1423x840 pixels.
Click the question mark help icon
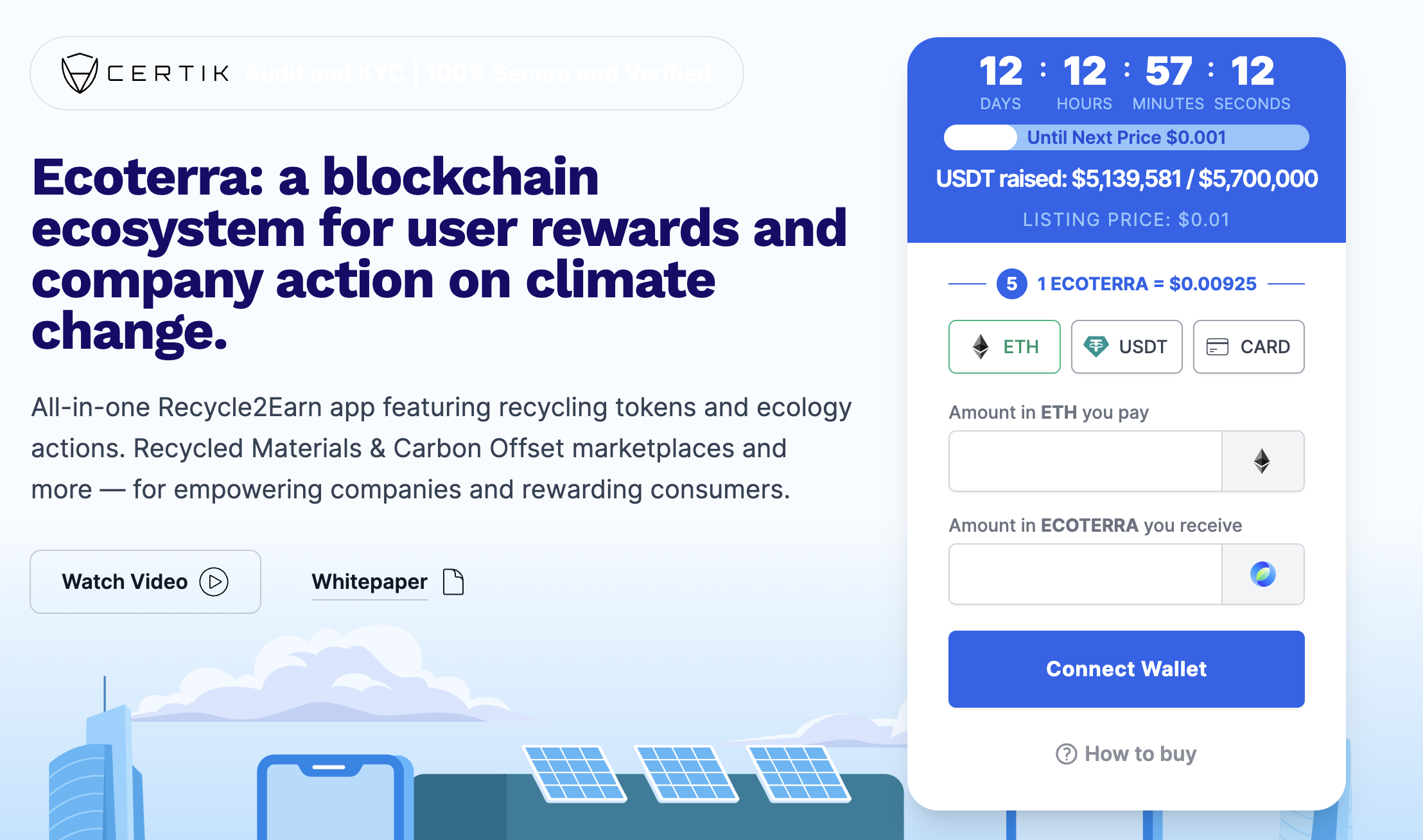point(1067,754)
